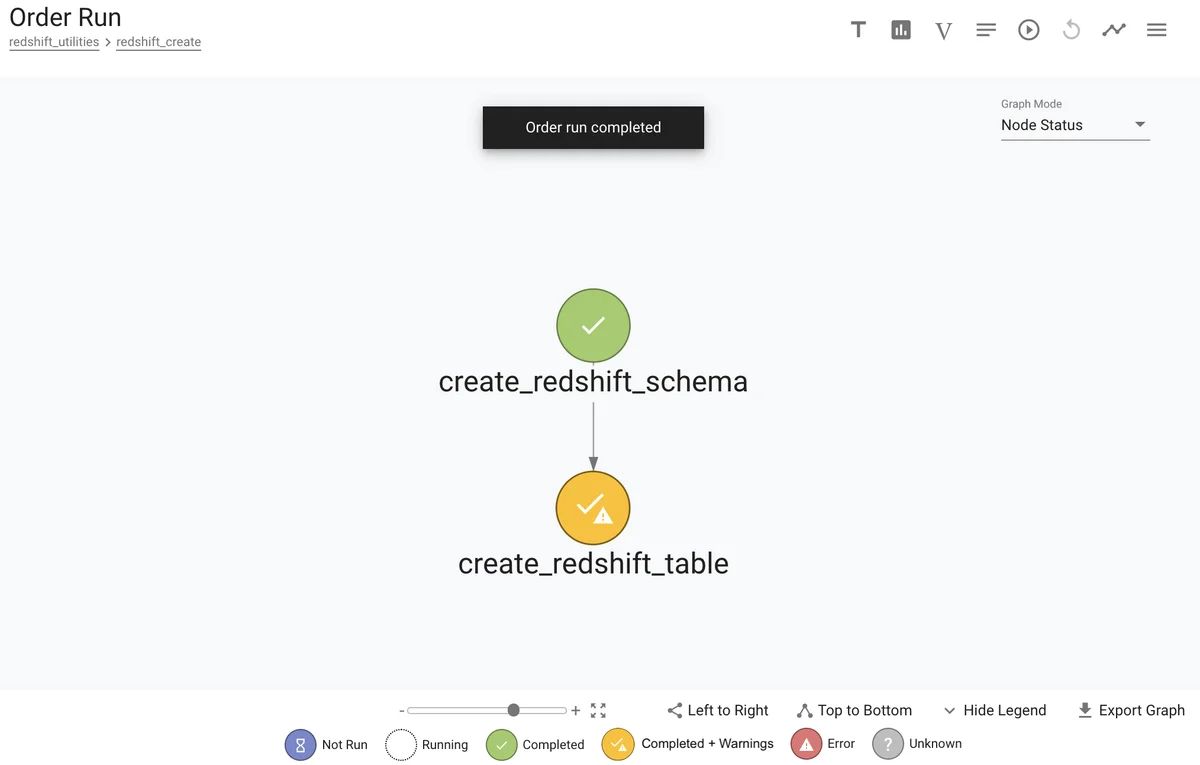
Task: Open the line graph timeline icon
Action: pos(1114,30)
